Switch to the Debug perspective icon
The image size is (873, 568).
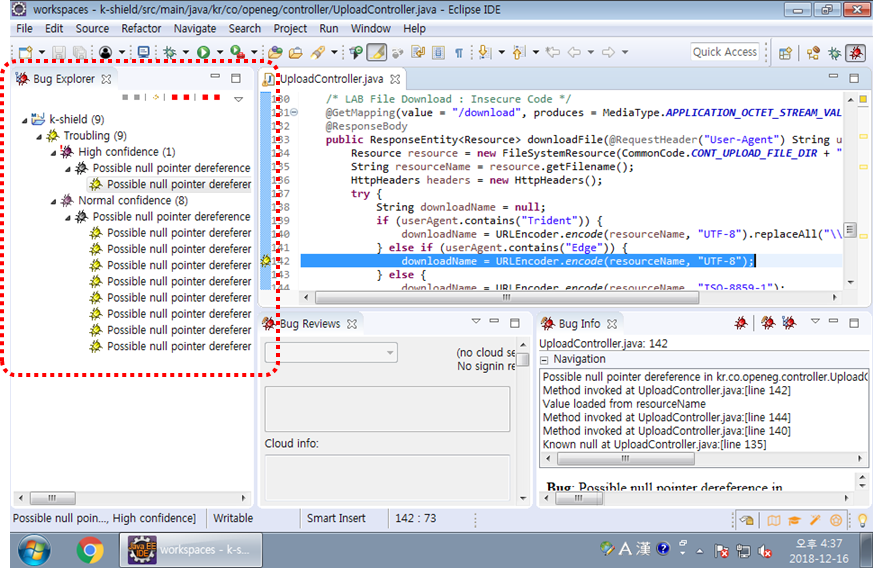[834, 53]
